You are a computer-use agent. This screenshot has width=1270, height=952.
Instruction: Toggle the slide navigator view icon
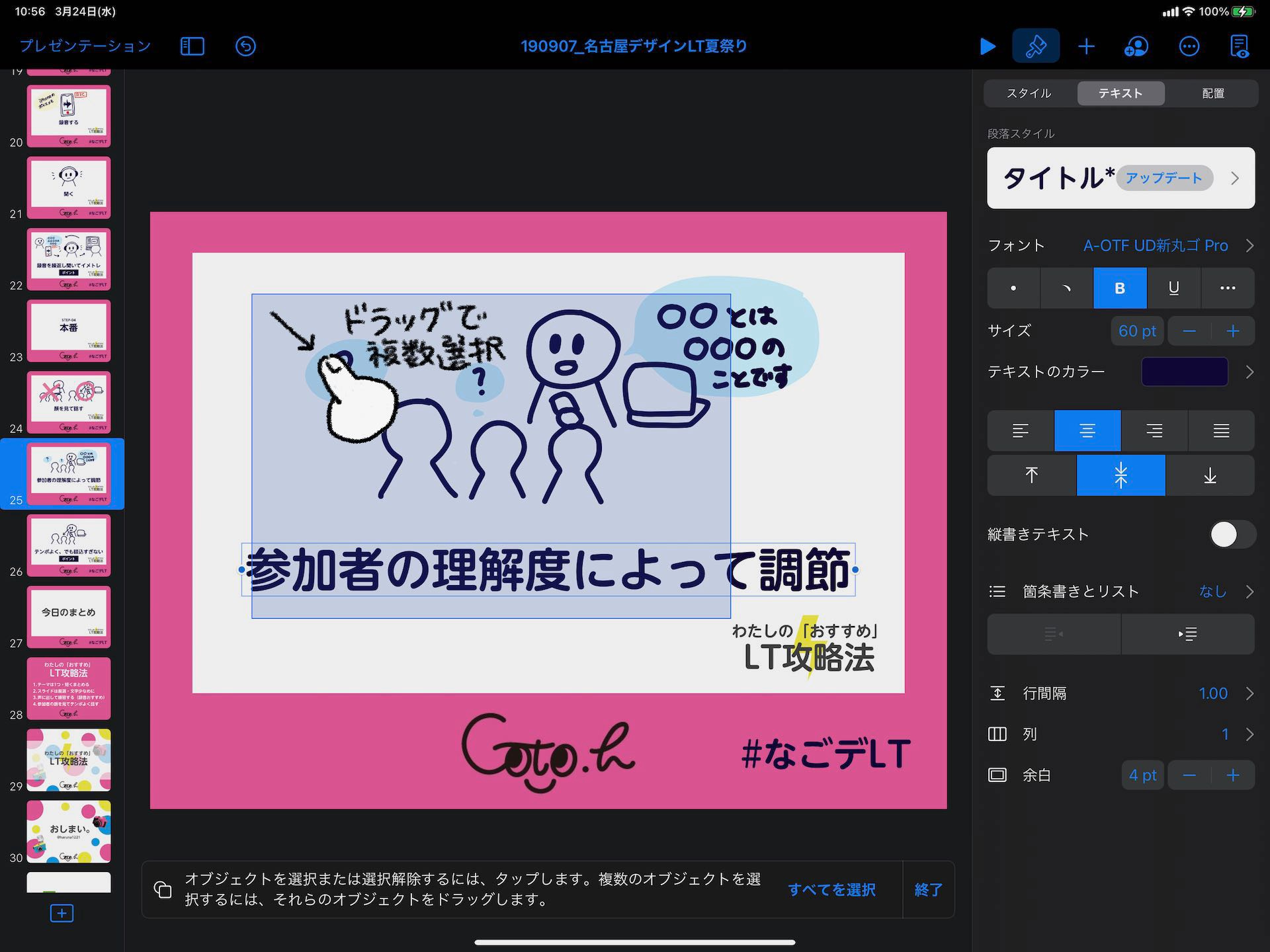point(192,46)
